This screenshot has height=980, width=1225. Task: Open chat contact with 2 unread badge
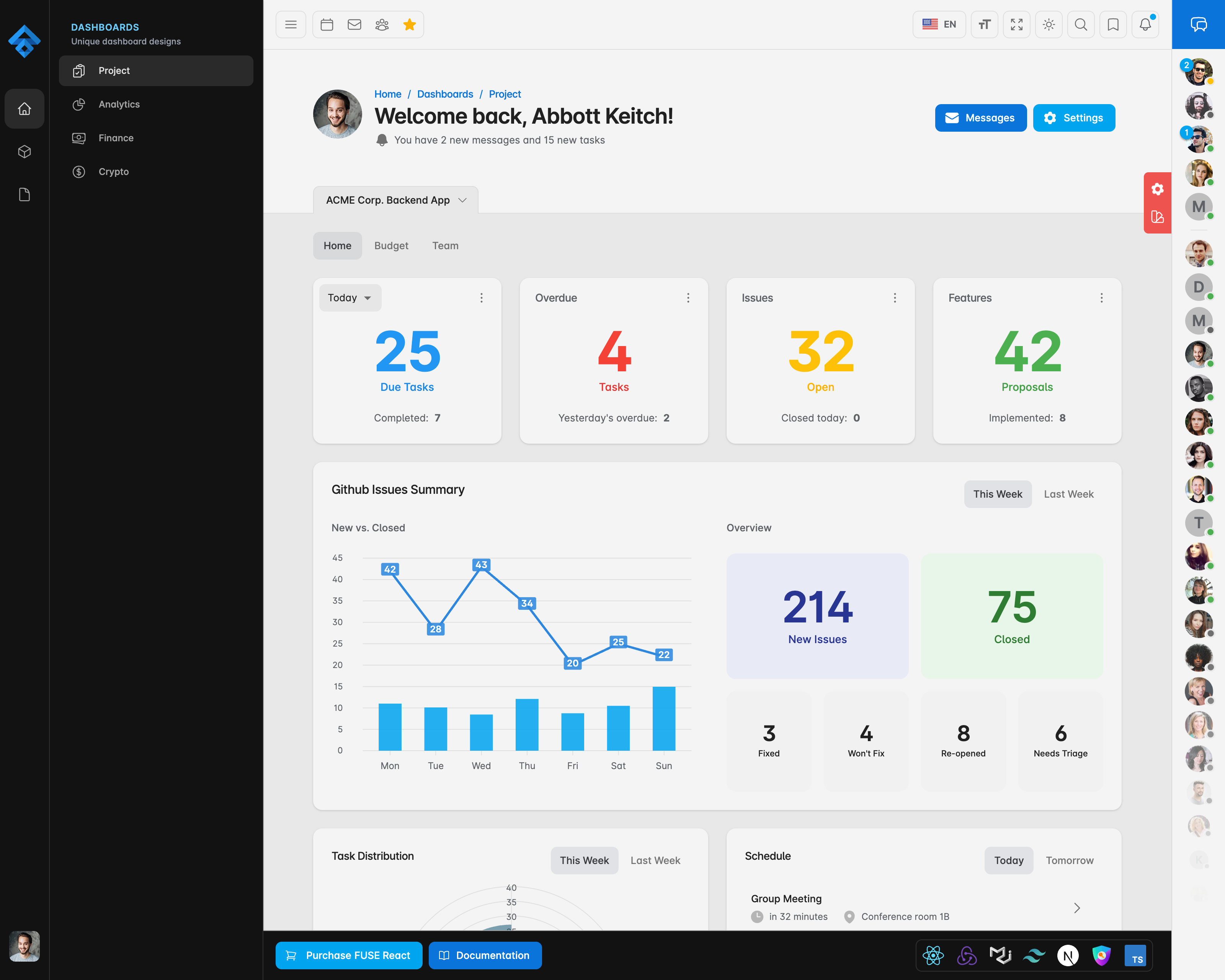1198,72
